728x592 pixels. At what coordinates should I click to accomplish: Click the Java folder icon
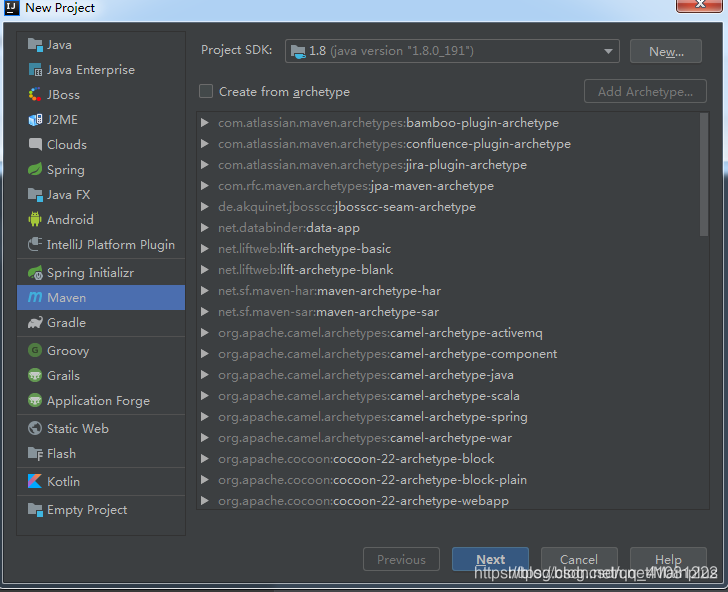click(x=35, y=45)
